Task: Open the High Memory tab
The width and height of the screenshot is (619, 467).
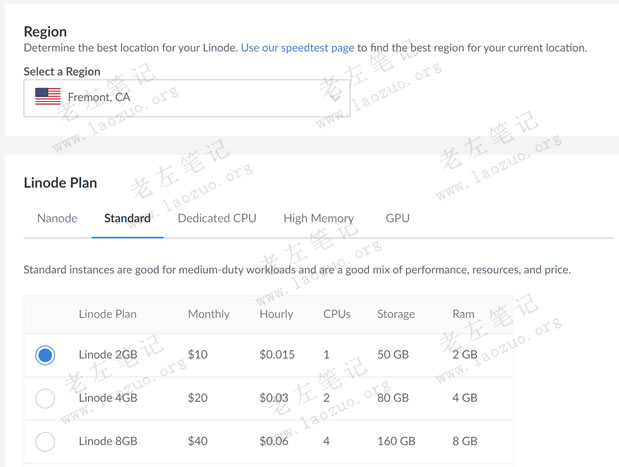Action: 319,218
